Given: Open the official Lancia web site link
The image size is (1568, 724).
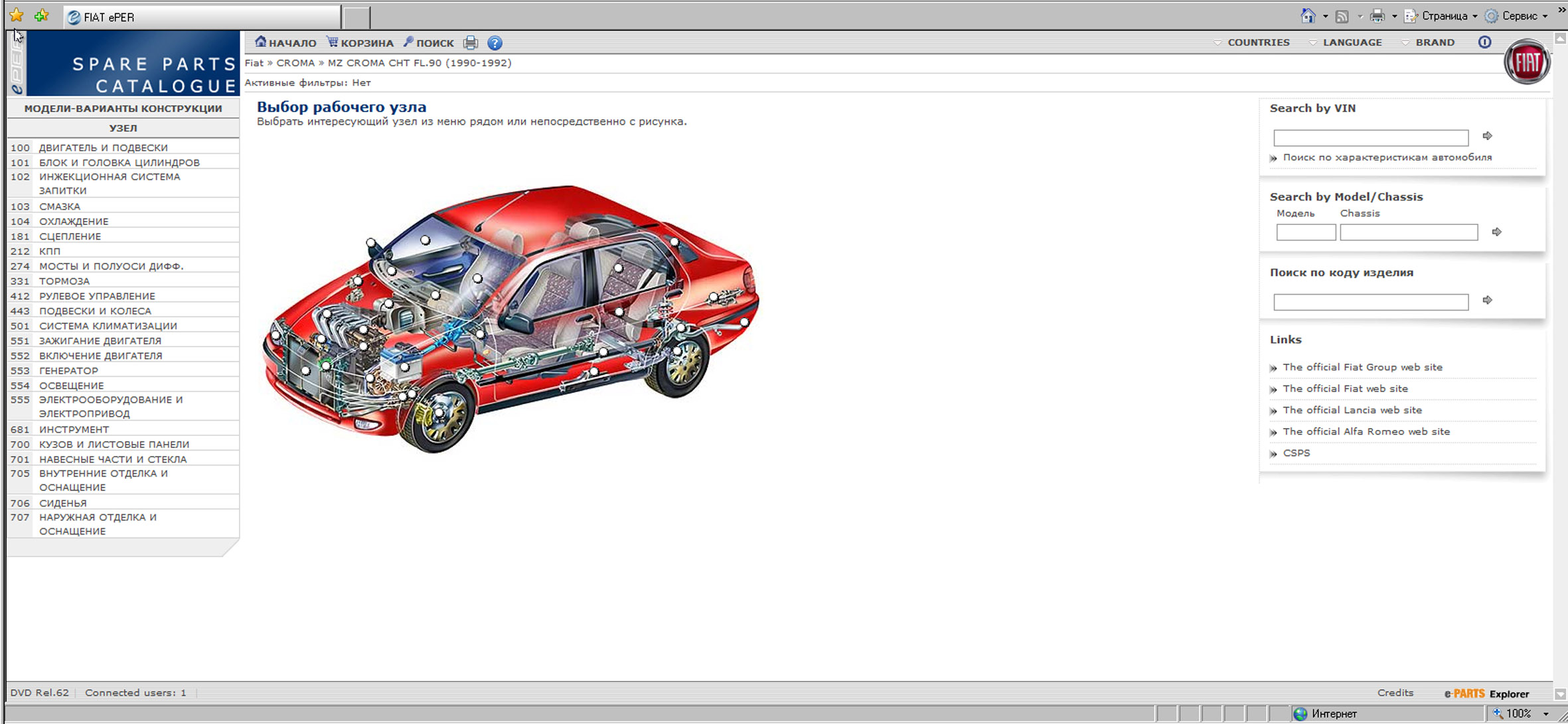Looking at the screenshot, I should coord(1352,410).
